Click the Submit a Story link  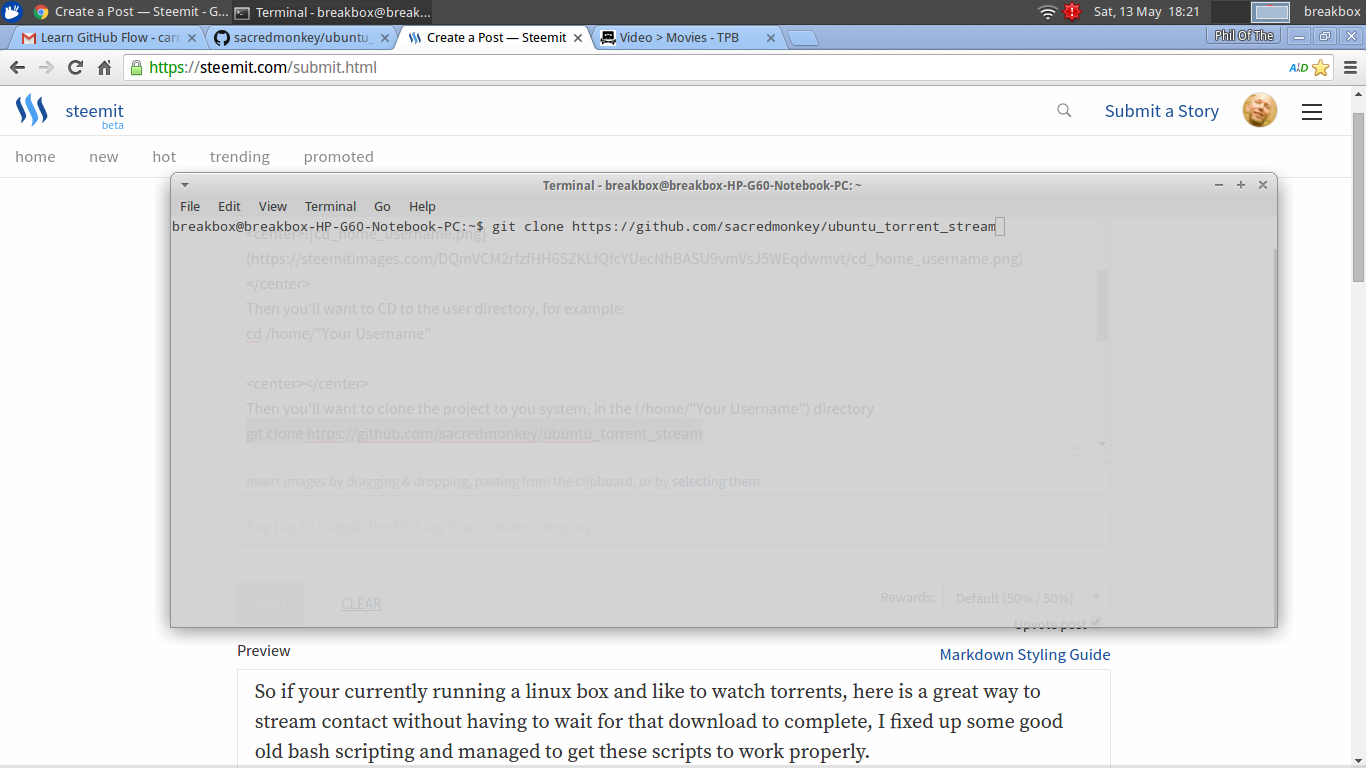click(x=1161, y=111)
